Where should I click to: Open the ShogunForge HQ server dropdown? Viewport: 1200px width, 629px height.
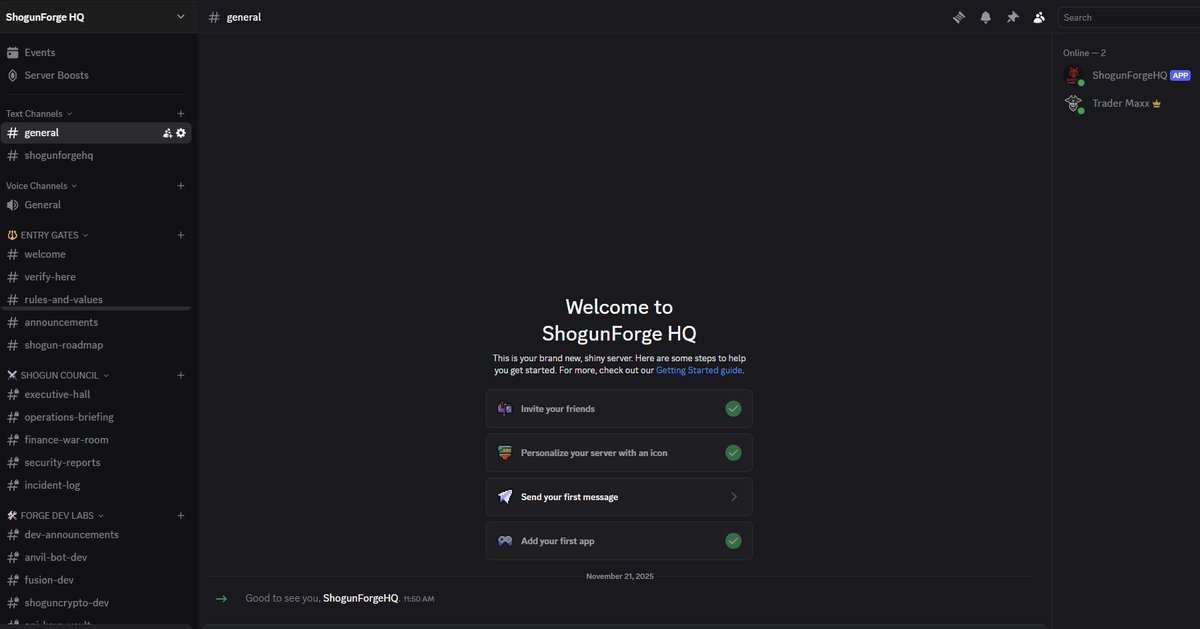click(97, 17)
